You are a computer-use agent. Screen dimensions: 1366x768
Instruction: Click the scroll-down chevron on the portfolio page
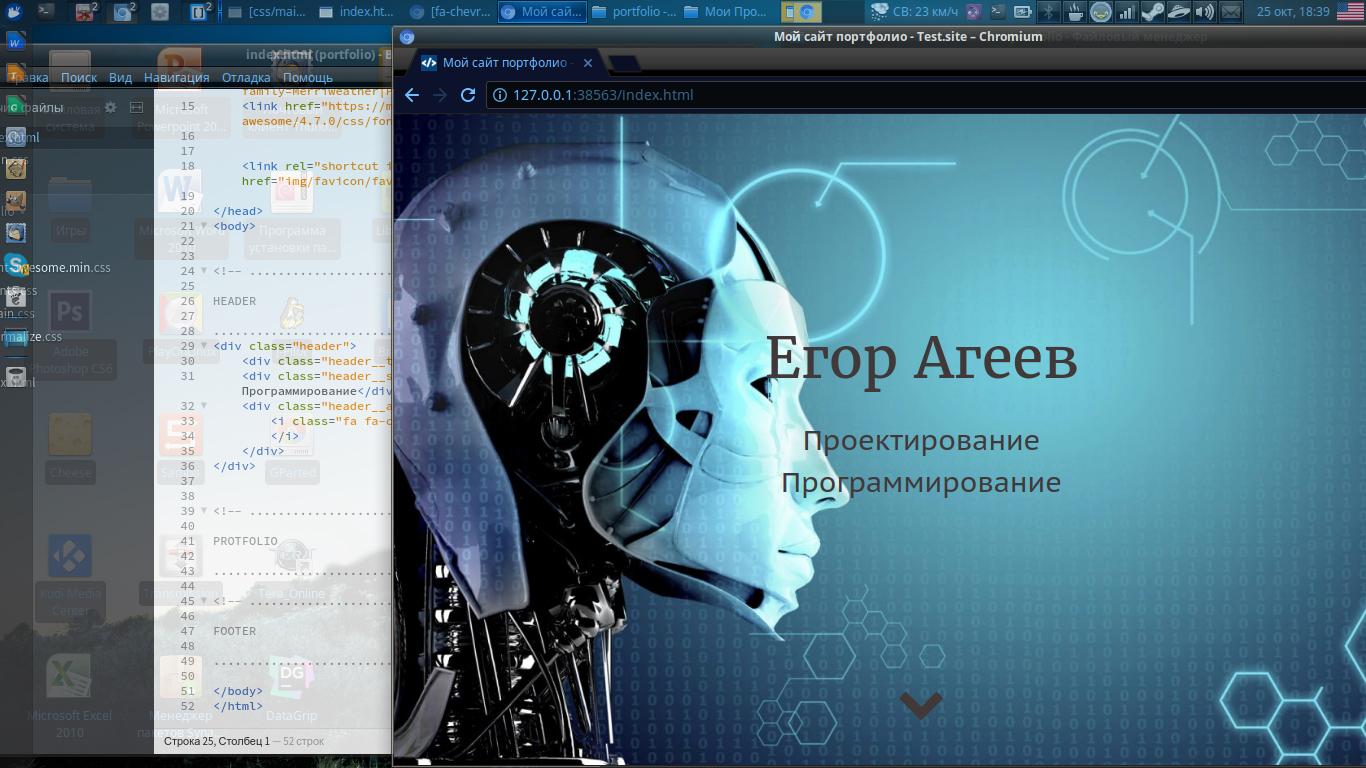coord(919,704)
